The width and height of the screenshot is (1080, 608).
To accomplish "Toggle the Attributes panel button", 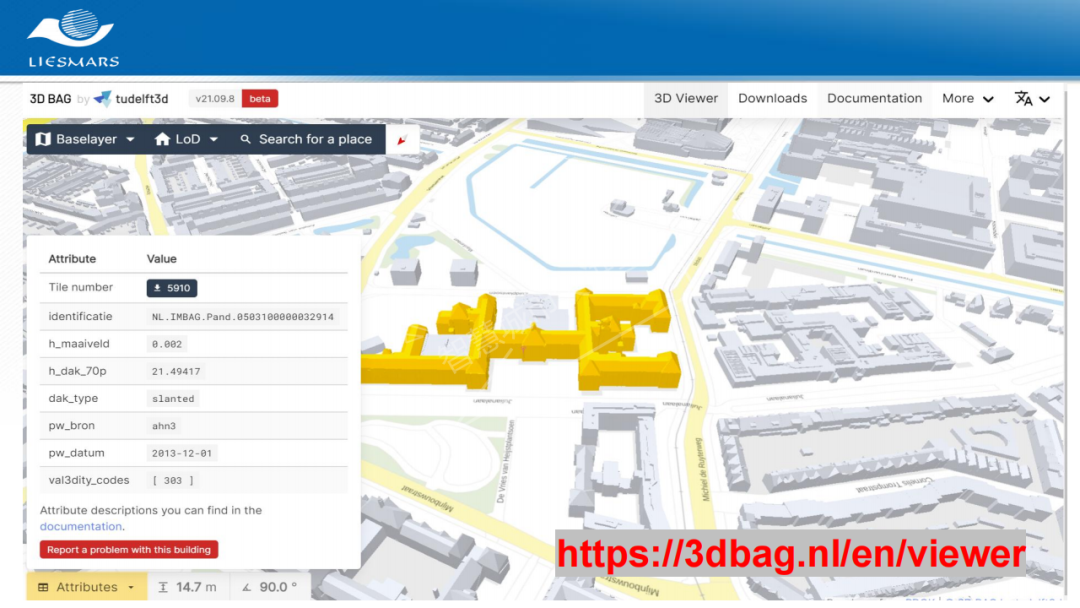I will (87, 587).
